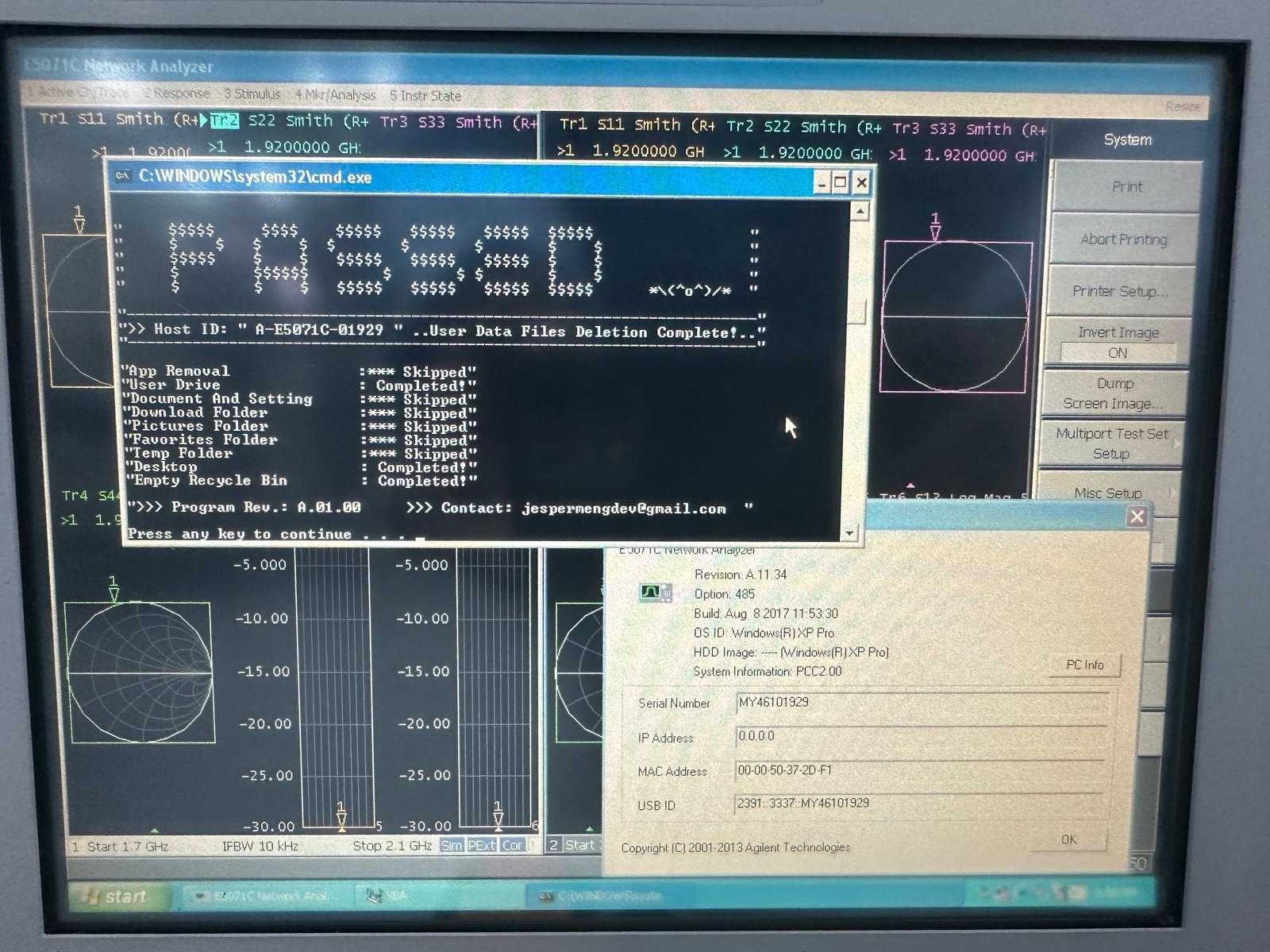Click the down arrow of the cmd.exe scrollbar
Viewport: 1270px width, 952px height.
(x=851, y=533)
